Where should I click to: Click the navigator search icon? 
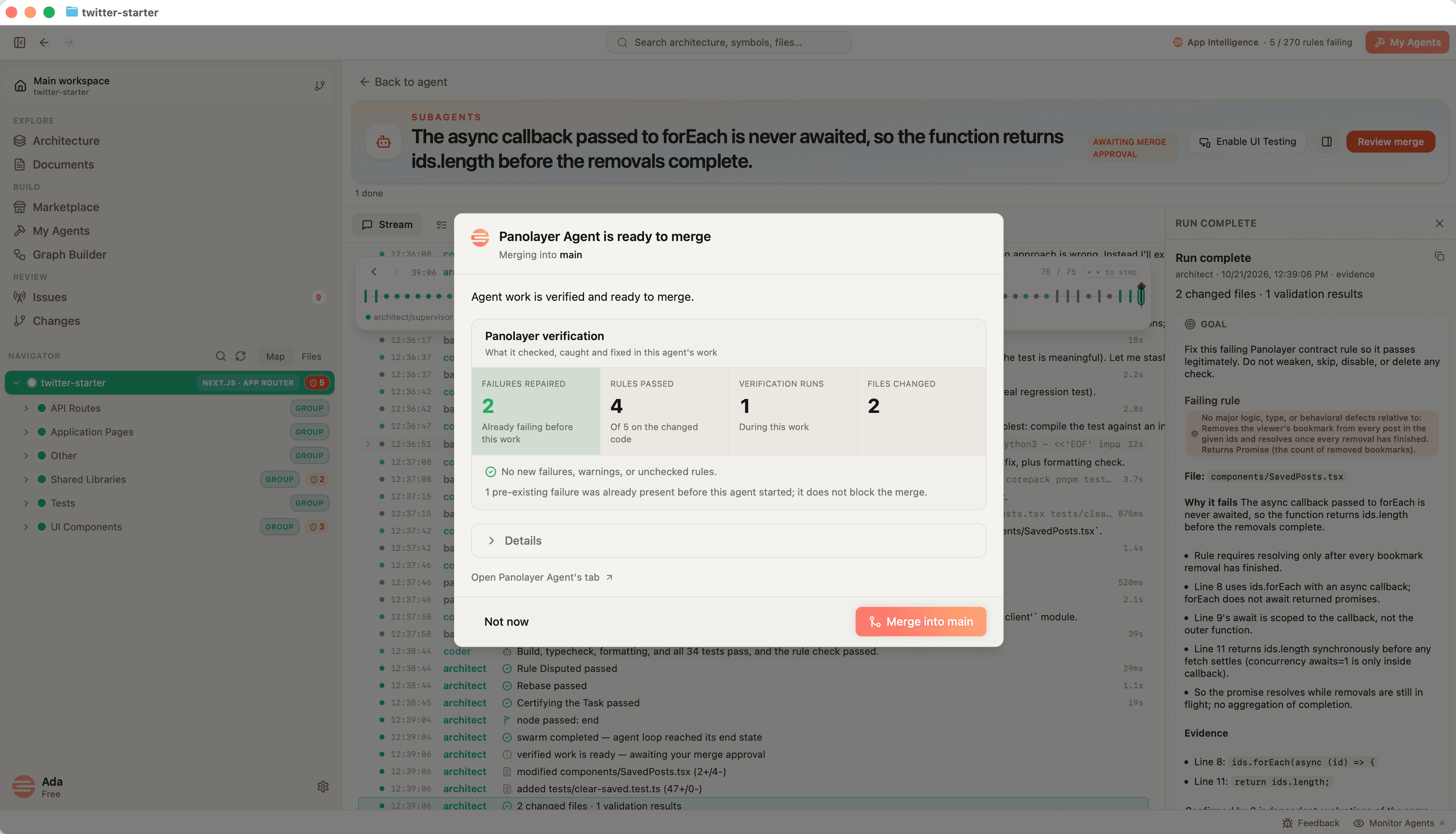point(220,356)
